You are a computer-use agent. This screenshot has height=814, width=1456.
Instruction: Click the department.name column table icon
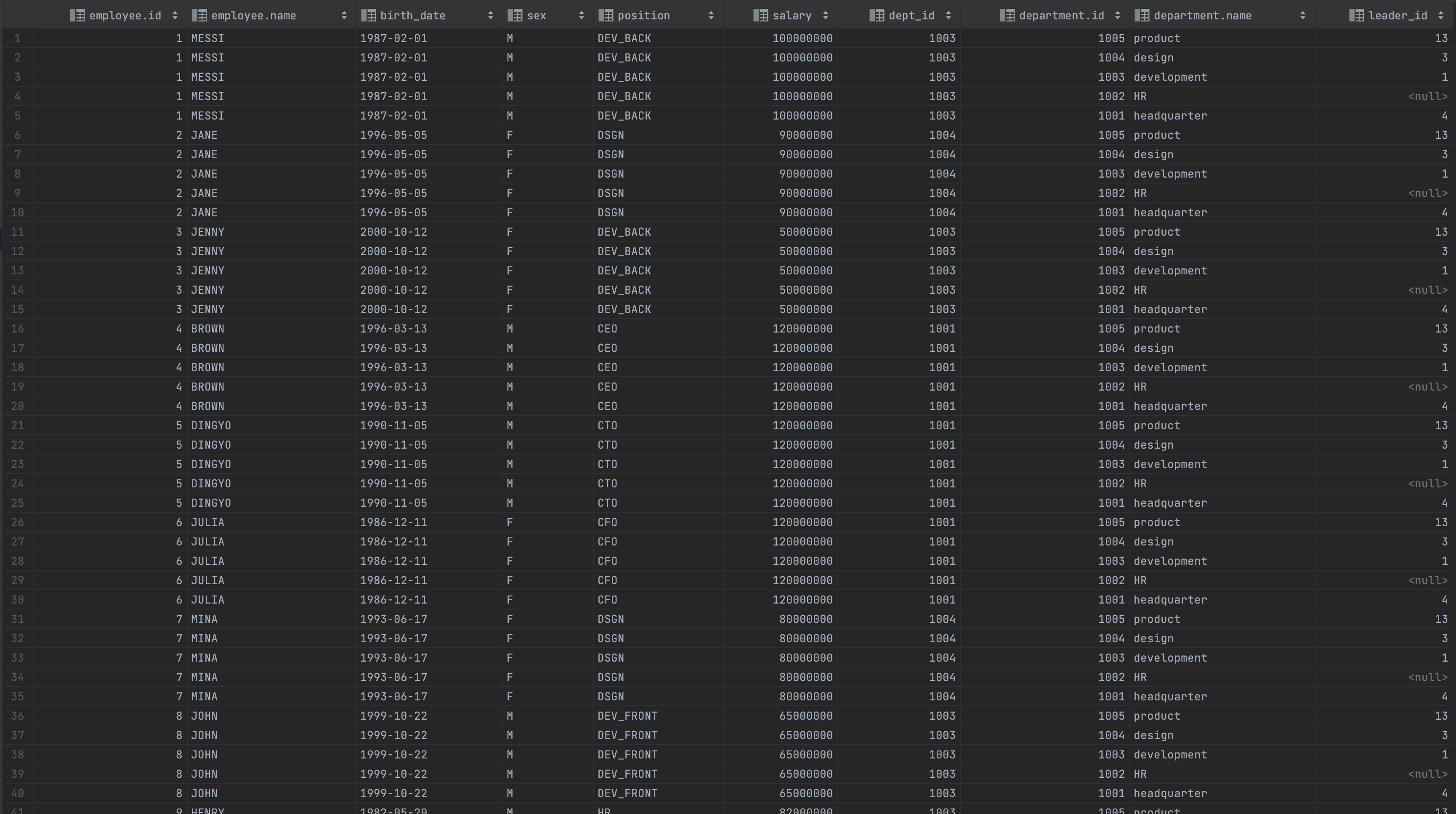click(x=1142, y=15)
